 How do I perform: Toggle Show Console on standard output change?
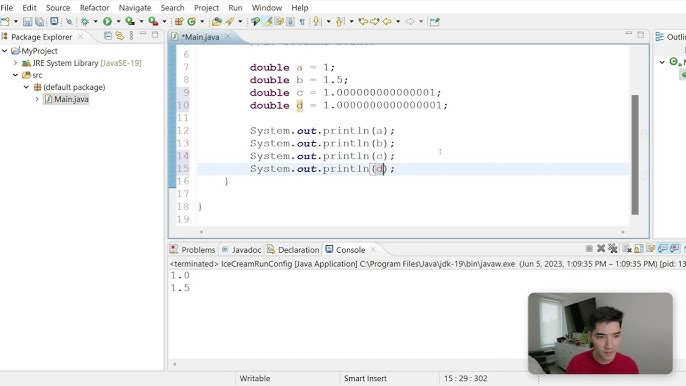tap(663, 249)
